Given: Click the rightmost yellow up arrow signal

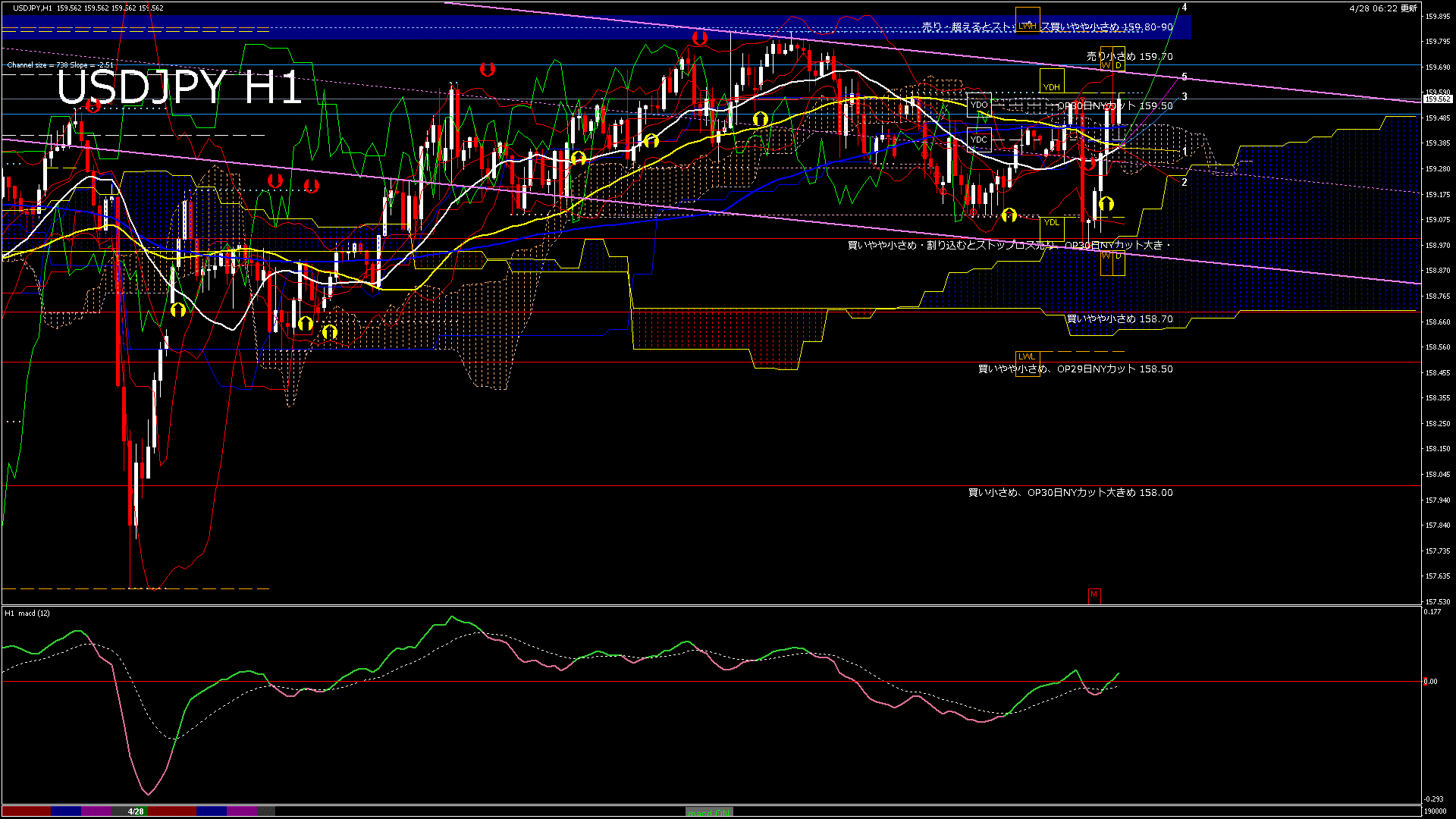Looking at the screenshot, I should (x=1106, y=203).
